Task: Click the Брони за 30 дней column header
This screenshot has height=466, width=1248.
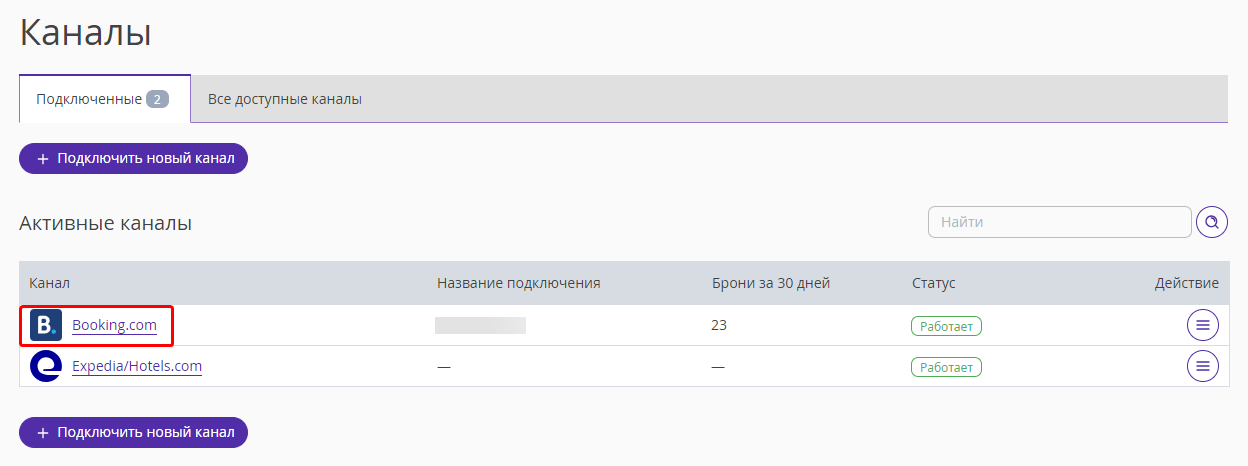Action: 771,283
